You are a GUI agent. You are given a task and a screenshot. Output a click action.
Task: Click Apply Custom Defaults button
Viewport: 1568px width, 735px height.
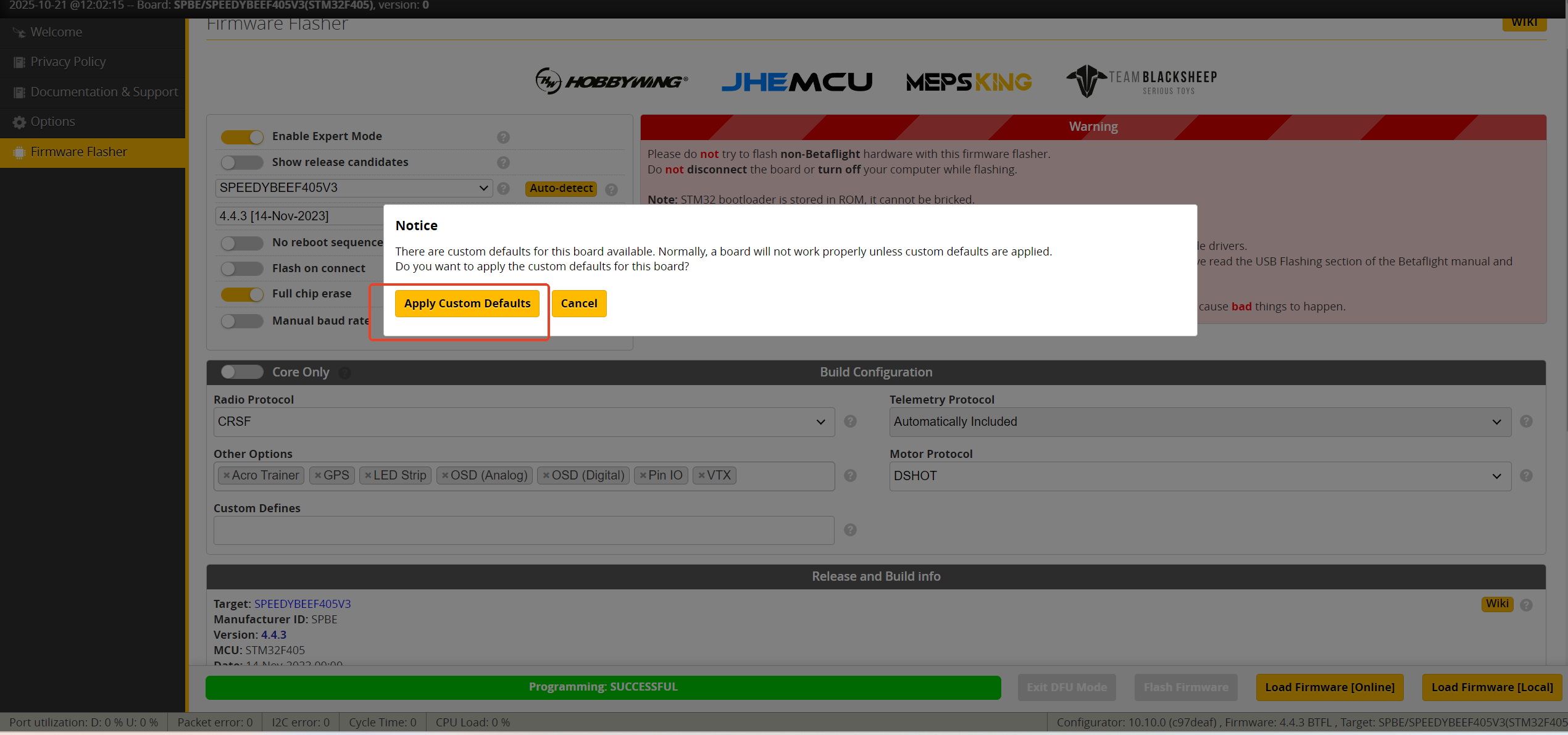[x=467, y=304]
